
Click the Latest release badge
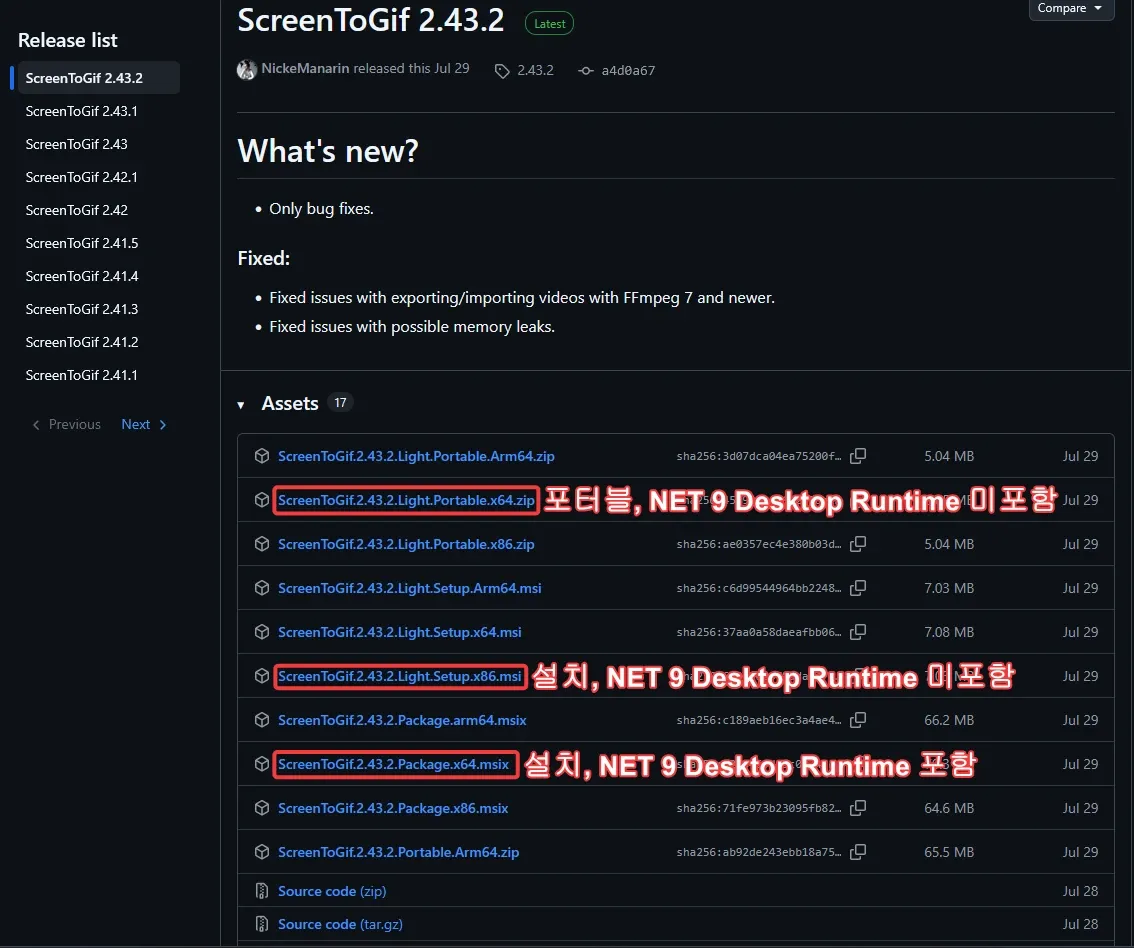pos(550,23)
